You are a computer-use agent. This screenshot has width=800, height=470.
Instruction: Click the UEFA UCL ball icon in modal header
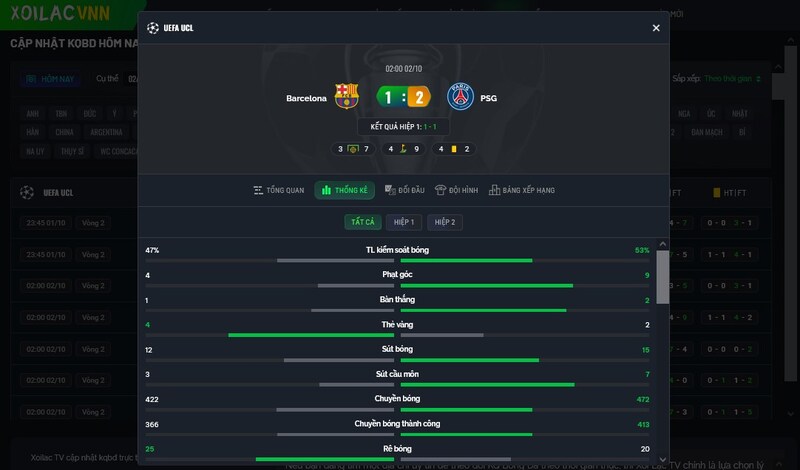[152, 28]
